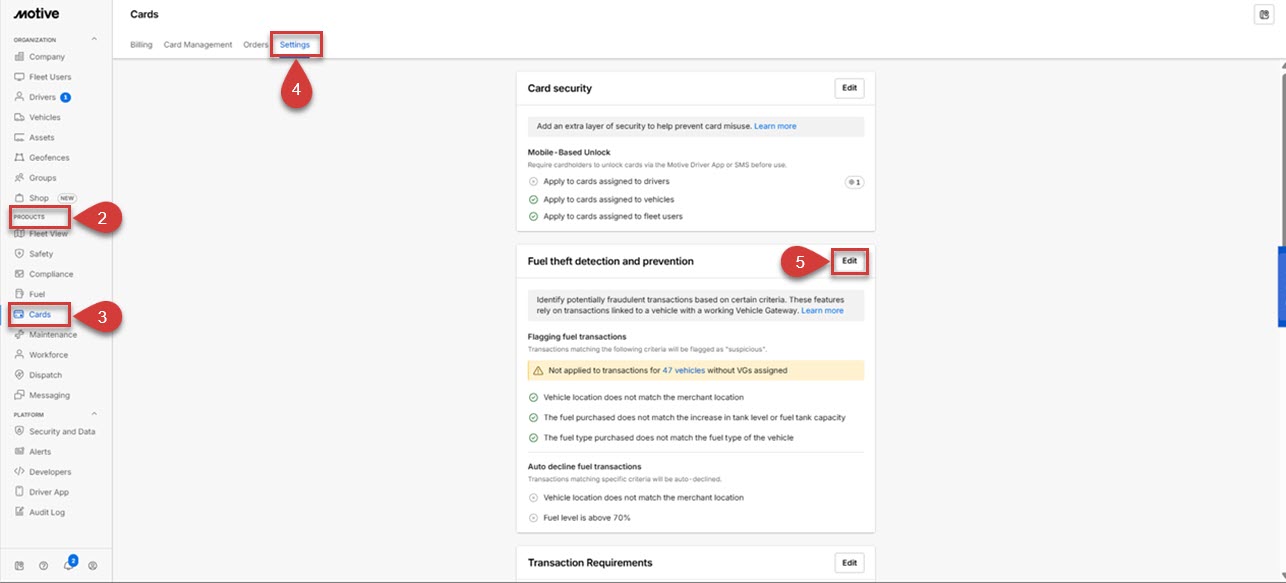Click the top-right corner panel icon
The width and height of the screenshot is (1286, 583).
point(1264,14)
